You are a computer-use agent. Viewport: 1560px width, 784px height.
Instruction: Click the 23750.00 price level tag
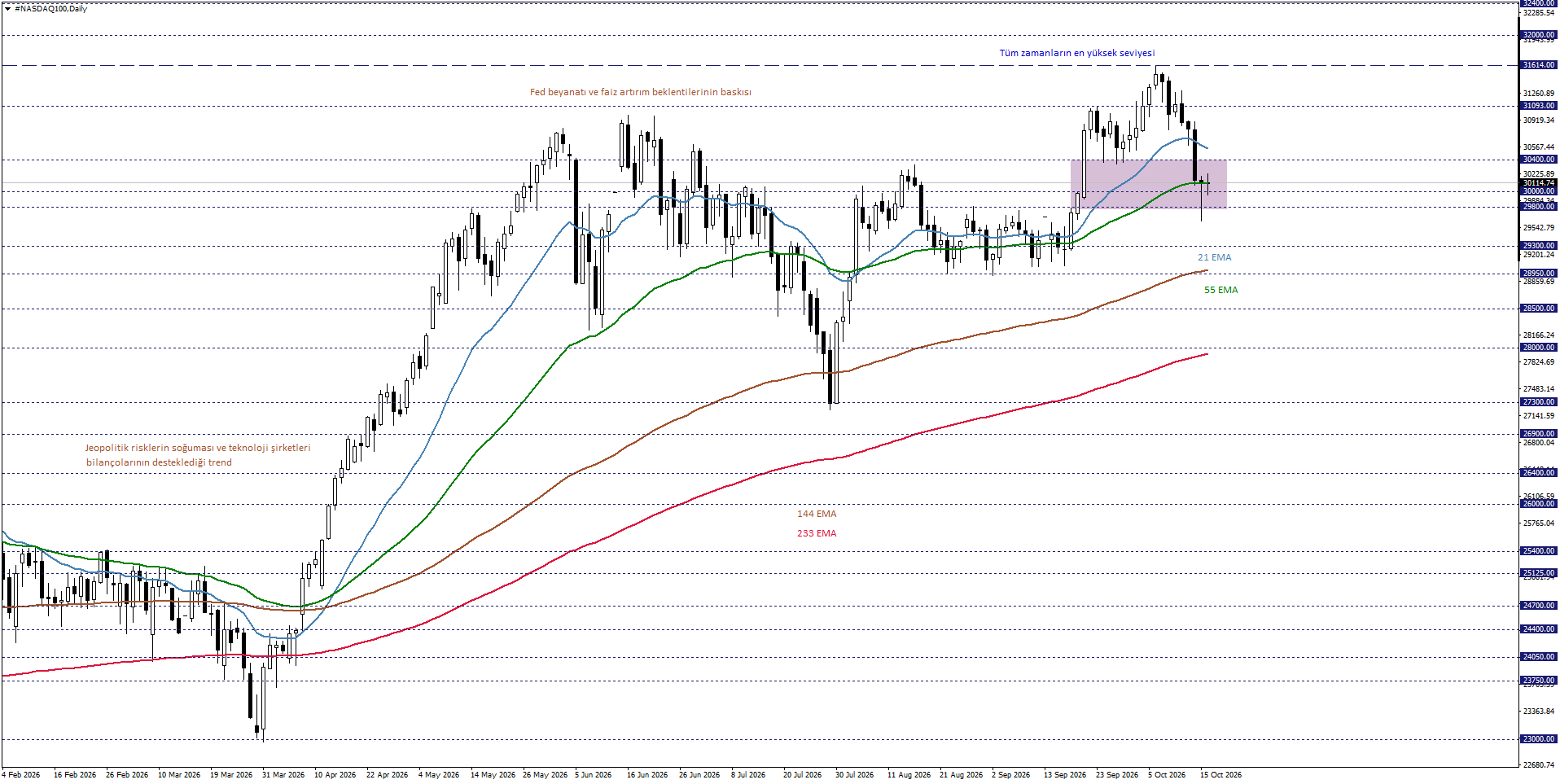click(1539, 681)
